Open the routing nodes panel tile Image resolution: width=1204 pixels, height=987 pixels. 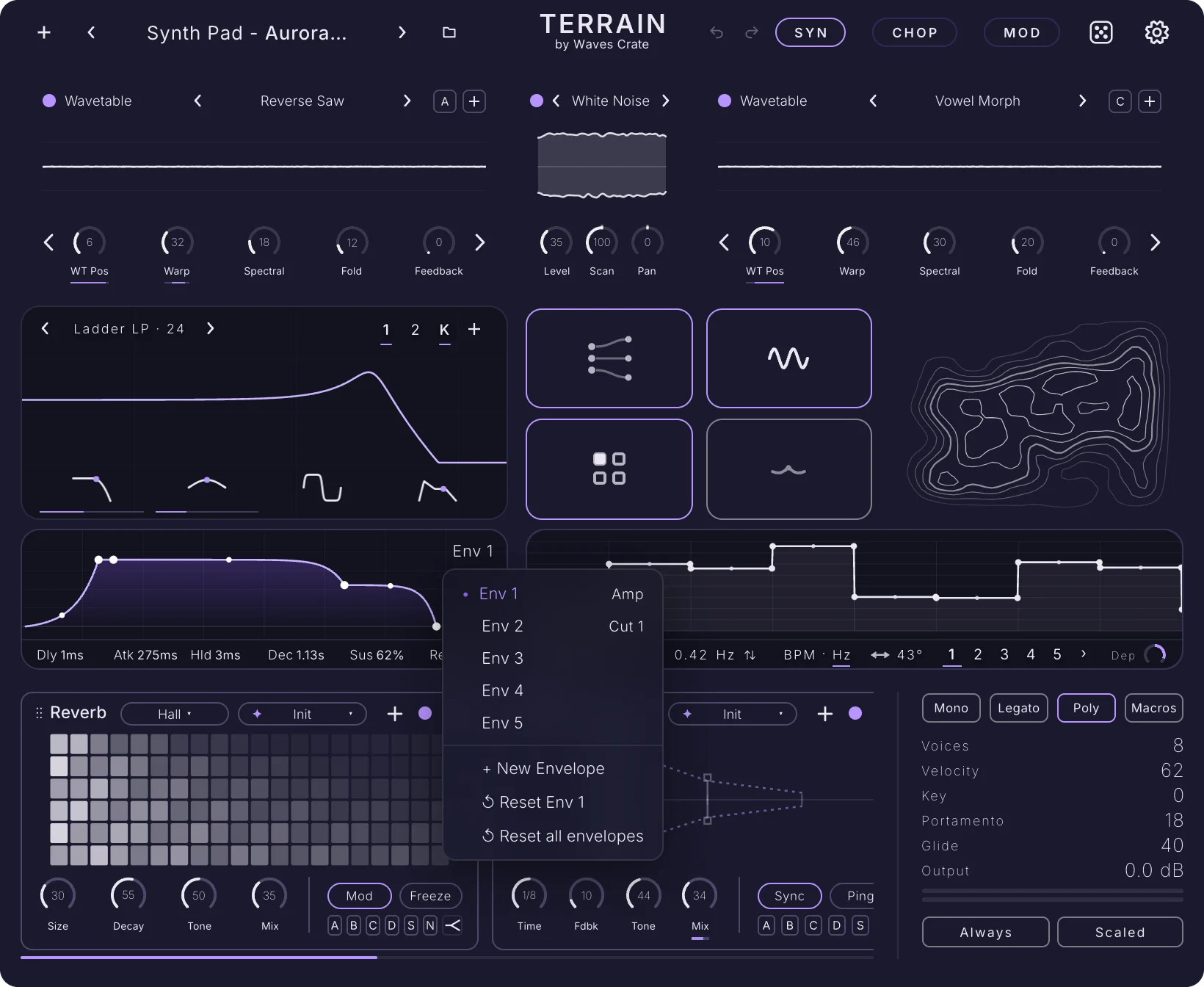click(x=609, y=358)
